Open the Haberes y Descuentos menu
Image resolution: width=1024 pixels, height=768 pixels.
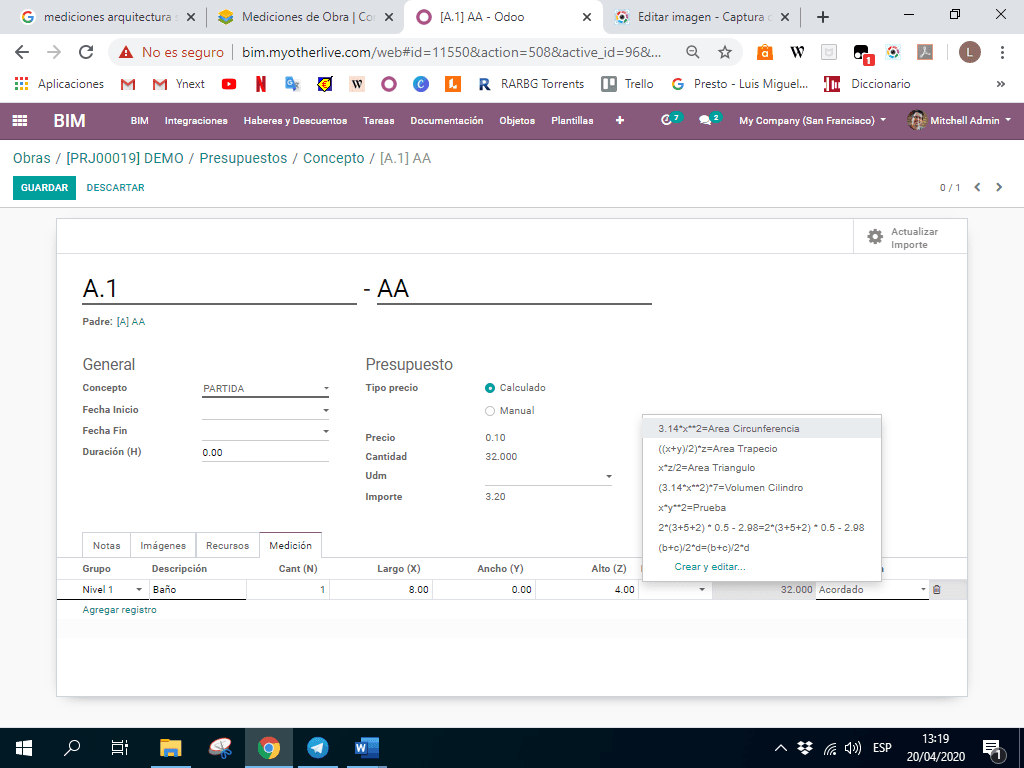click(x=295, y=120)
